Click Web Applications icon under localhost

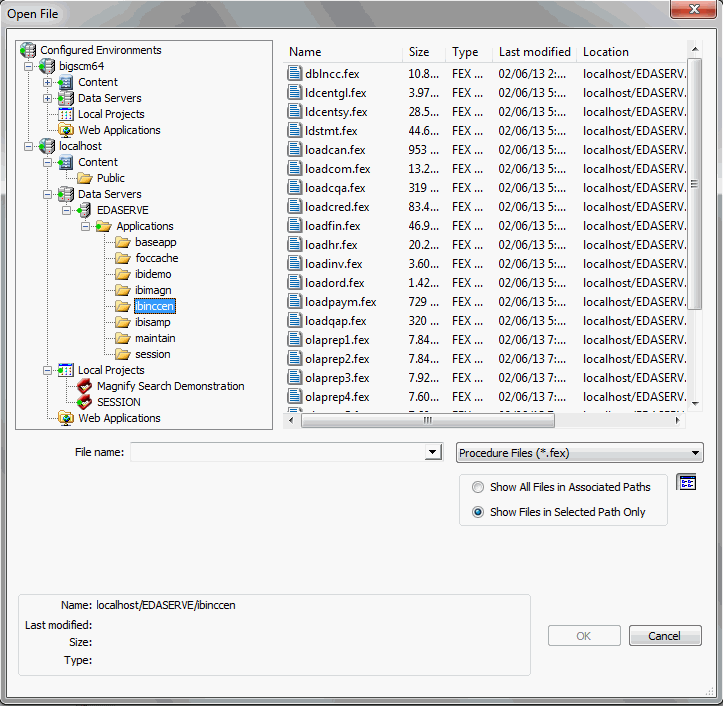(x=66, y=418)
